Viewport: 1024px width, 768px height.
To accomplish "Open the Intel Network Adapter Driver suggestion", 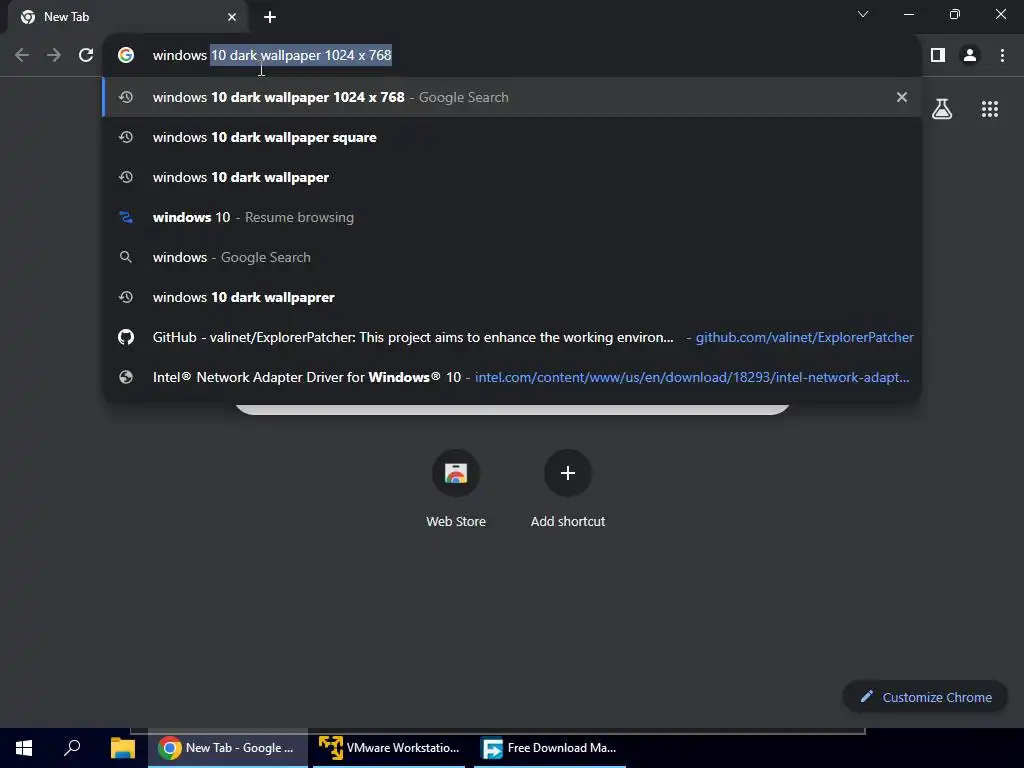I will [512, 377].
